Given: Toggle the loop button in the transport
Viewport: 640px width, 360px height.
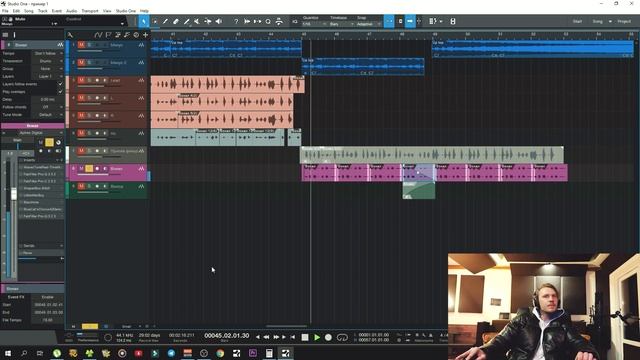Looking at the screenshot, I should point(342,338).
